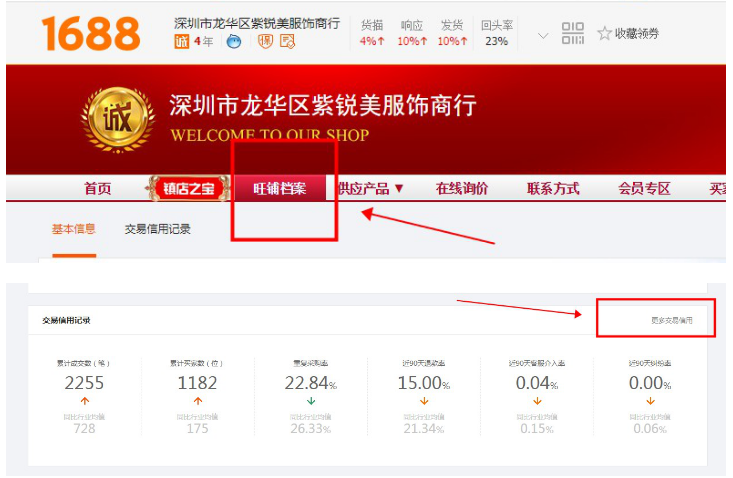Click the shop name in the top header
This screenshot has width=733, height=478.
pyautogui.click(x=257, y=23)
